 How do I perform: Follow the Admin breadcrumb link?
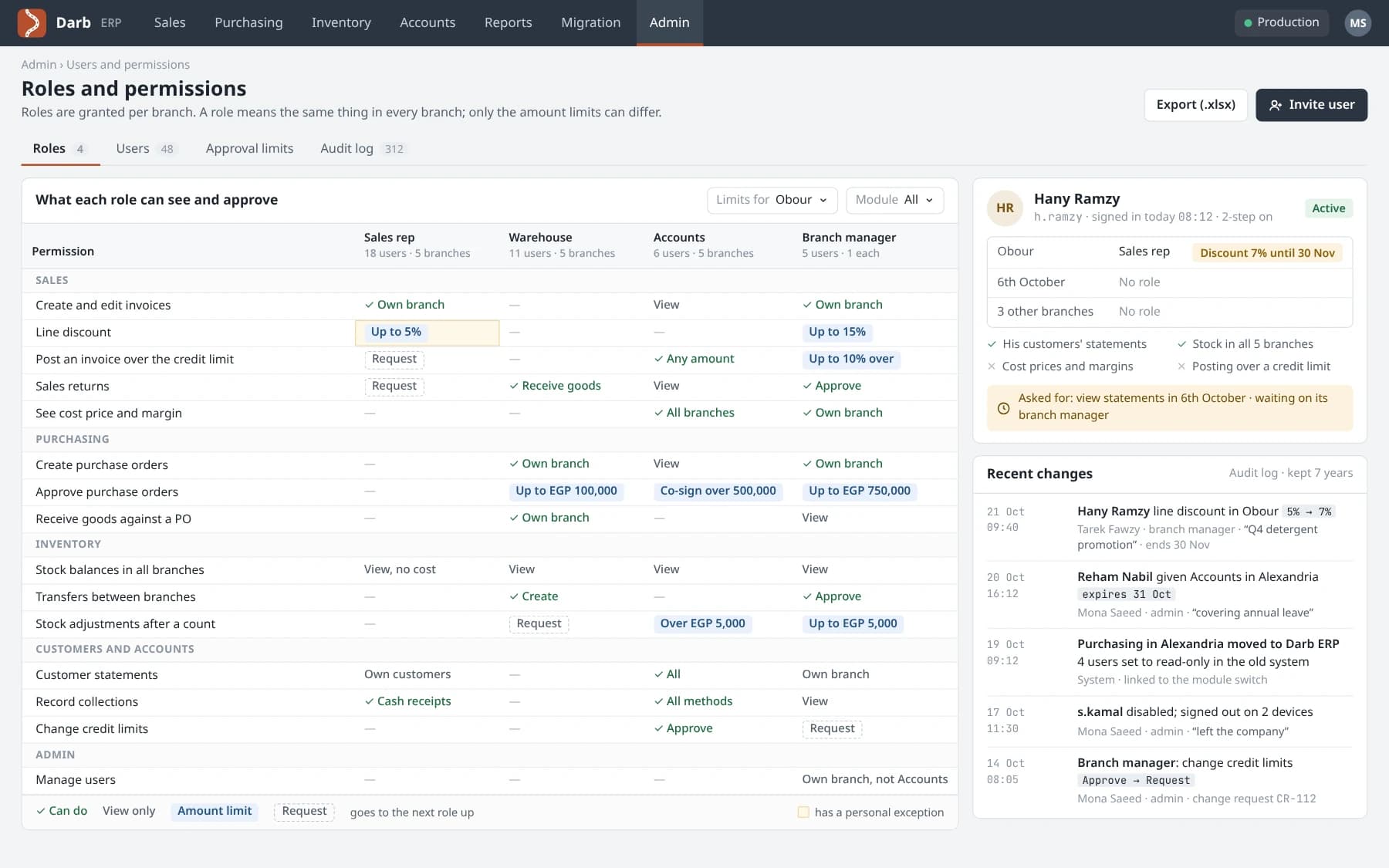pyautogui.click(x=39, y=65)
